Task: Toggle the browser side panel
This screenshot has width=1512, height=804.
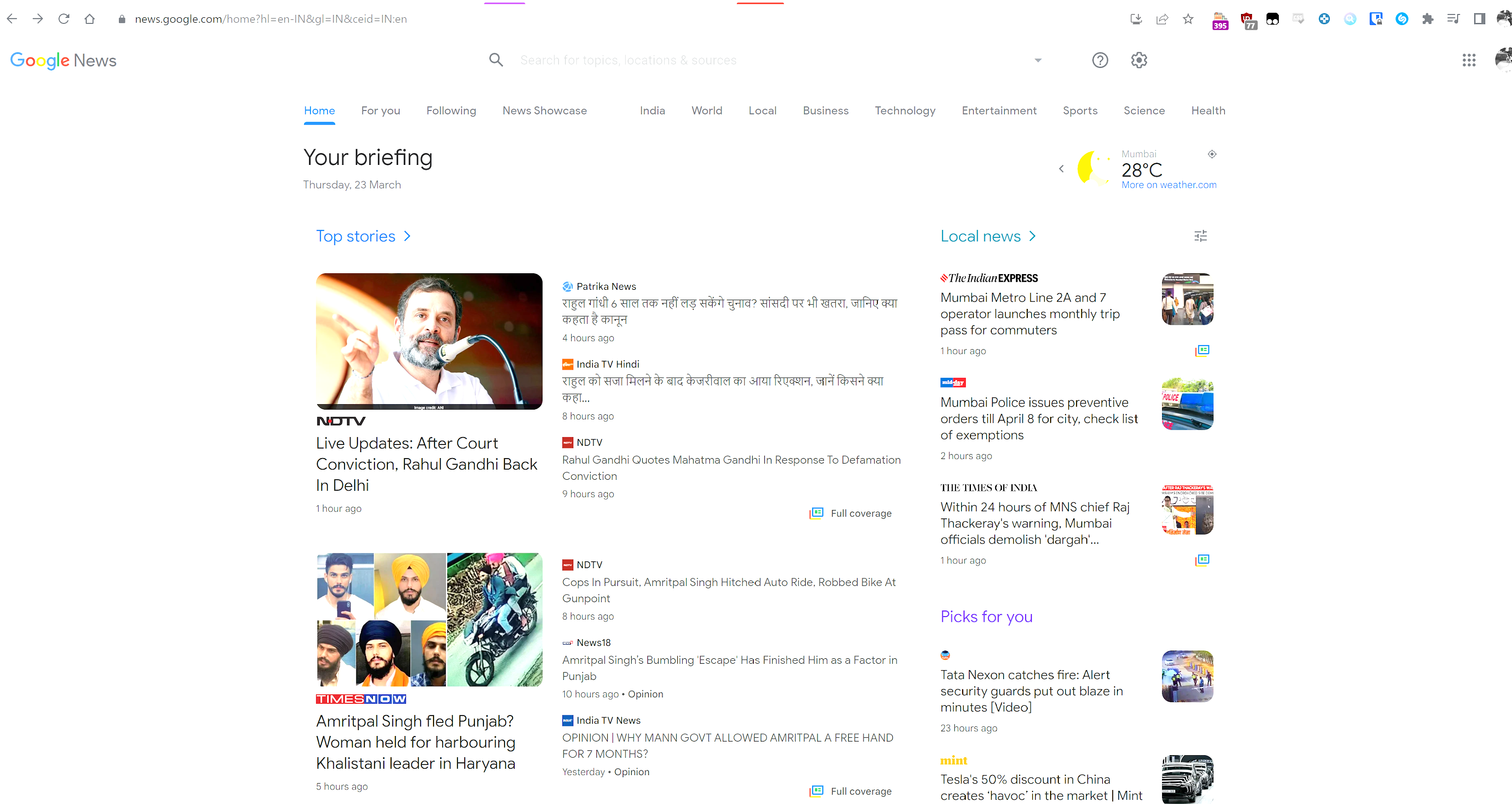Action: [x=1479, y=19]
